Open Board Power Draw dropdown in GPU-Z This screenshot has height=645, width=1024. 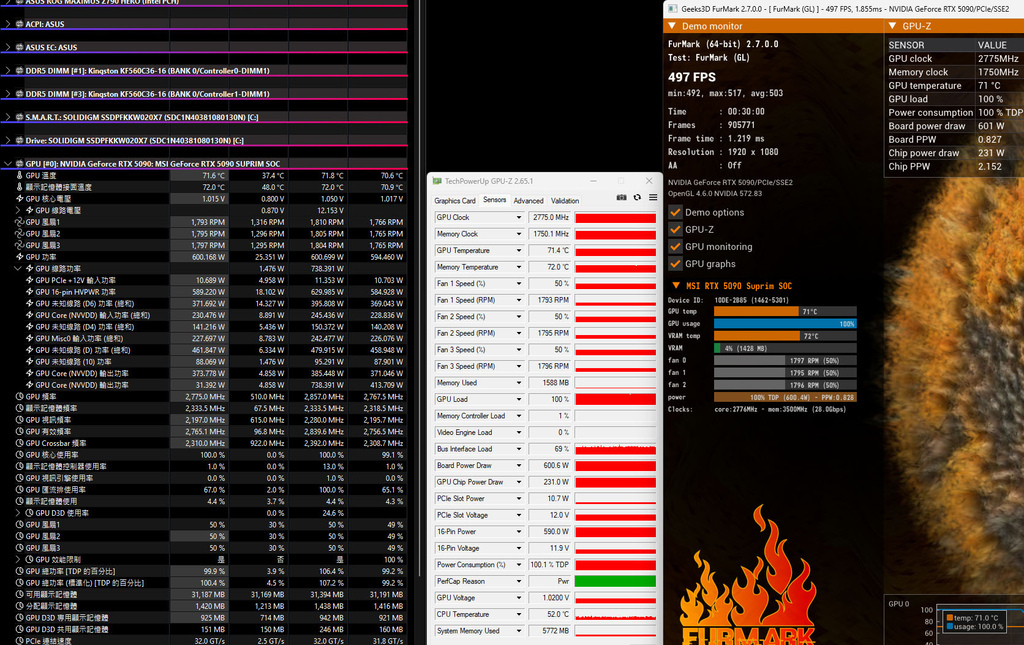[x=519, y=465]
